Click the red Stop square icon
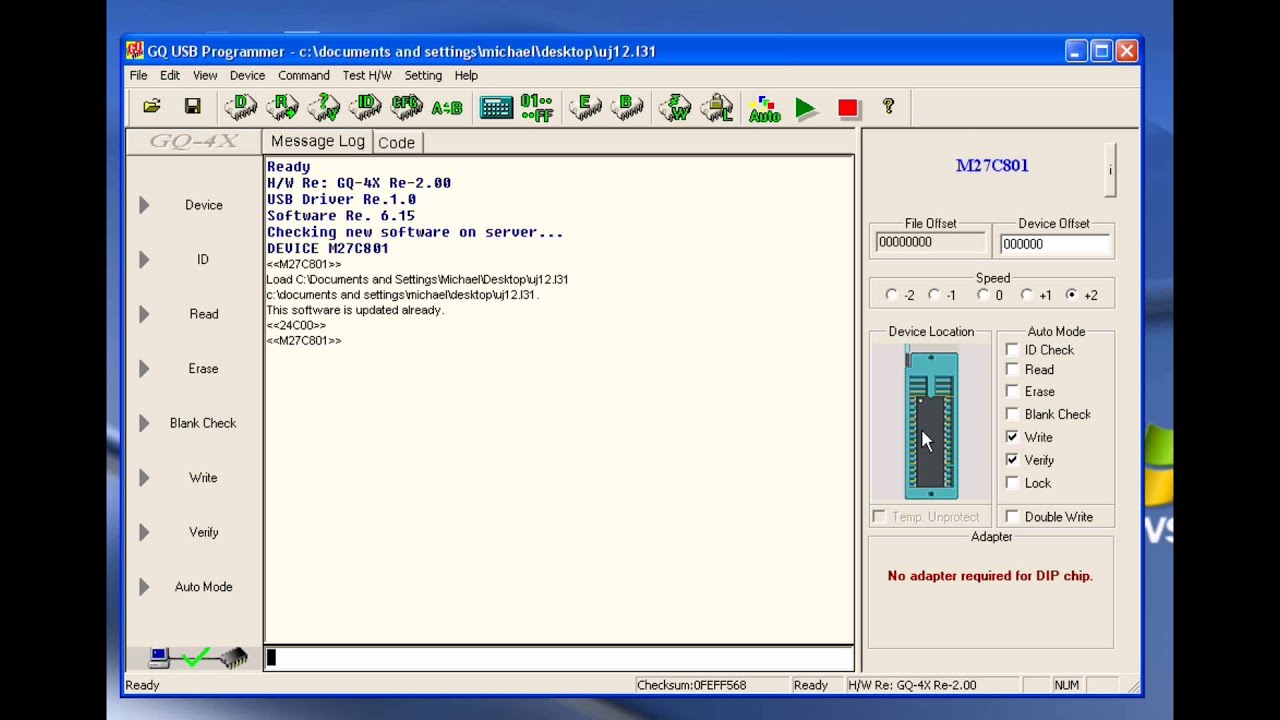 coord(848,108)
